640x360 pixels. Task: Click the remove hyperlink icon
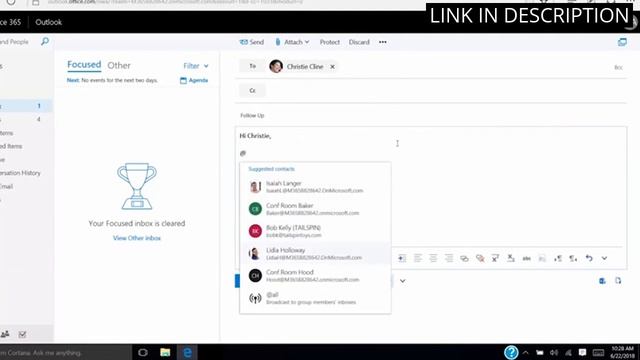(x=480, y=258)
